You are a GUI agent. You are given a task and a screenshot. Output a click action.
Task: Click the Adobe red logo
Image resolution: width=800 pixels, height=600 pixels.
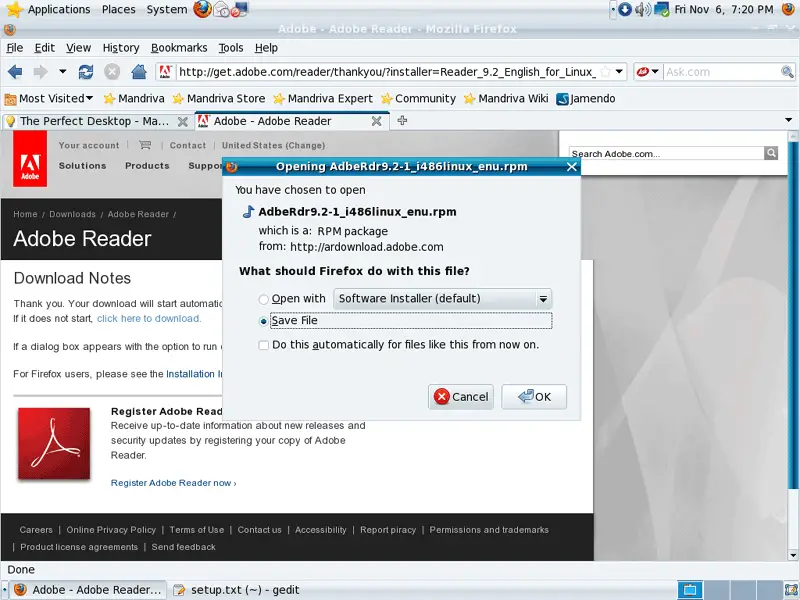[x=30, y=159]
